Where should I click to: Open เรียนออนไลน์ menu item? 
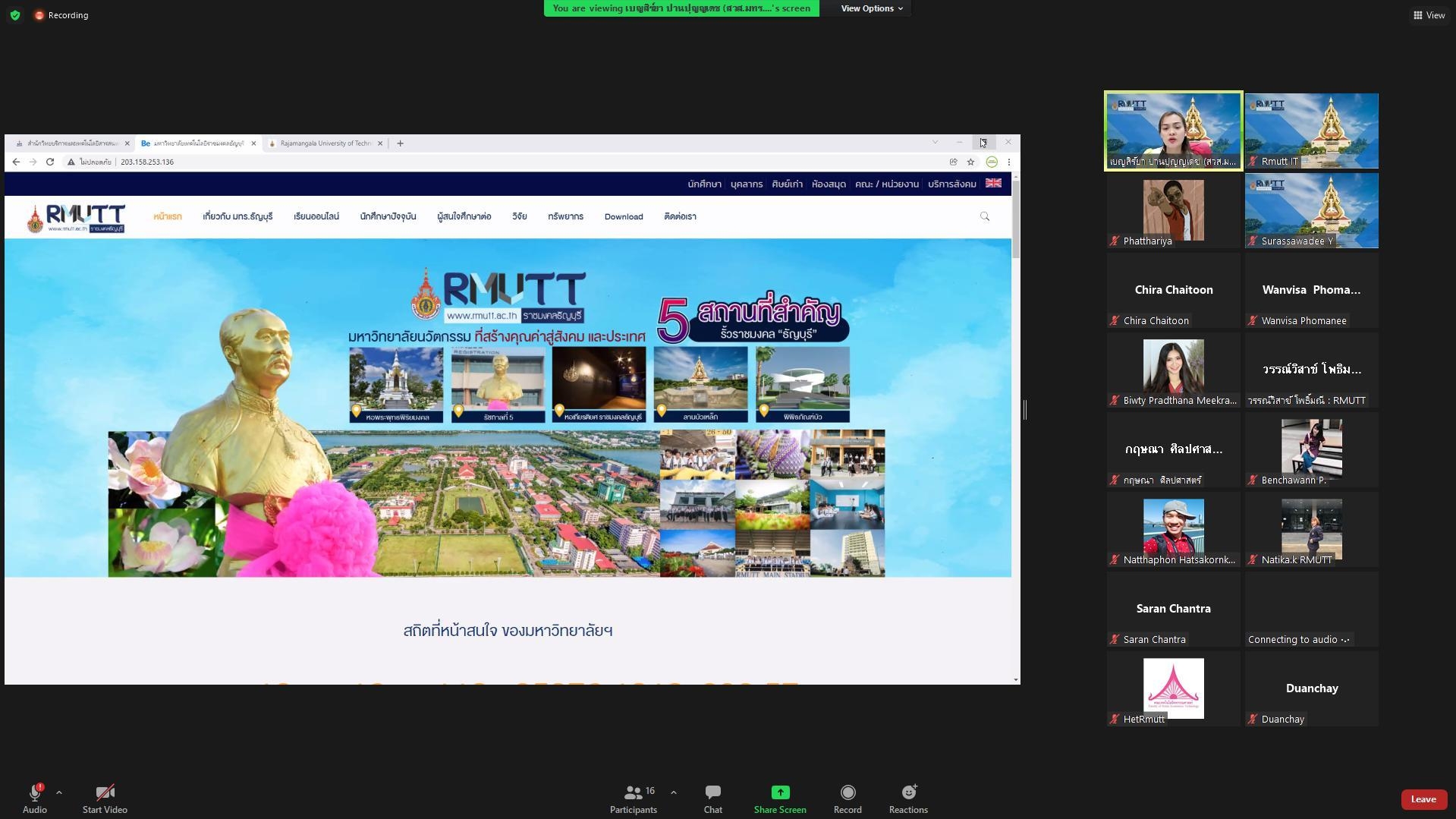coord(316,216)
